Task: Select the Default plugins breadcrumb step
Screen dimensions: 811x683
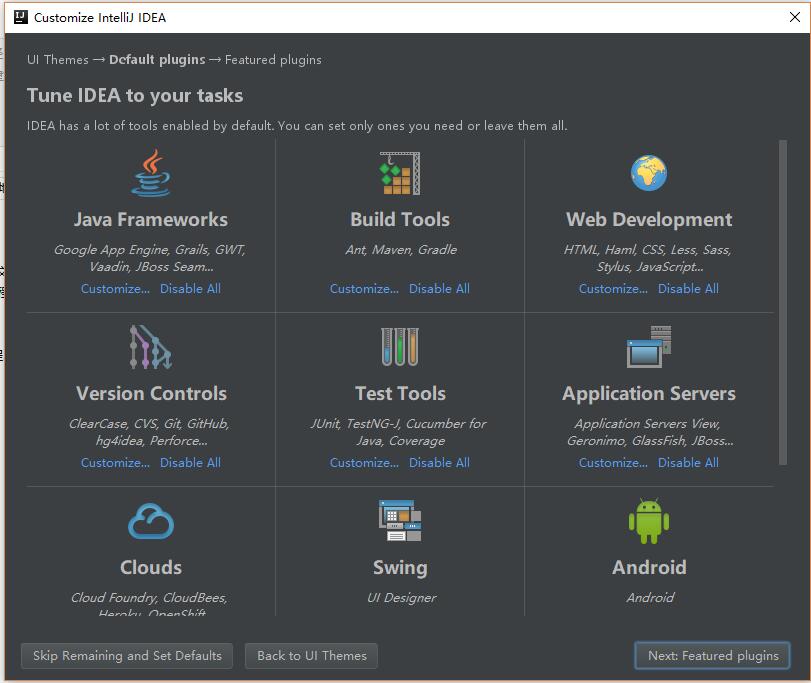Action: (157, 60)
